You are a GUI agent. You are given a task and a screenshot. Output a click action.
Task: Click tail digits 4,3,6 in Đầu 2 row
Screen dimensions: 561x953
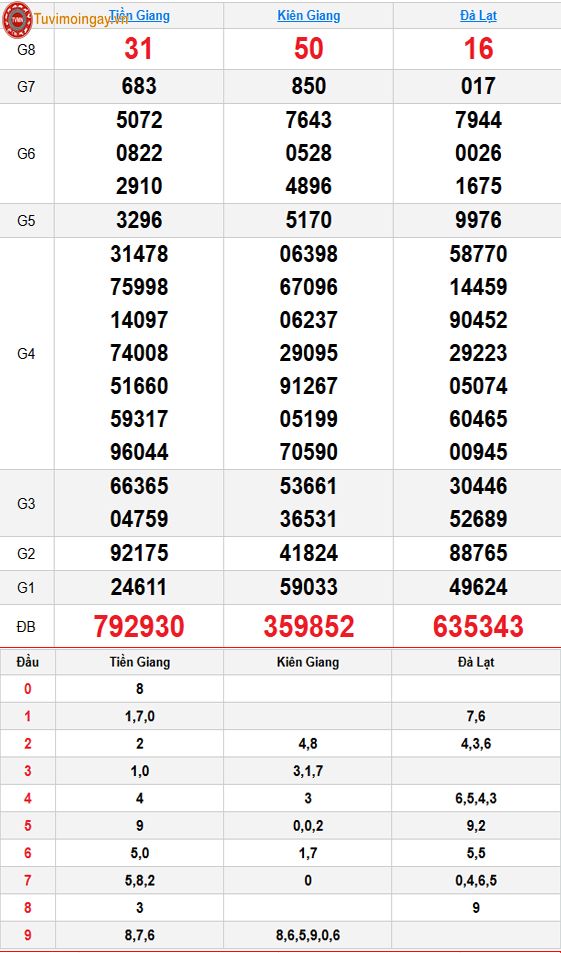pyautogui.click(x=476, y=744)
